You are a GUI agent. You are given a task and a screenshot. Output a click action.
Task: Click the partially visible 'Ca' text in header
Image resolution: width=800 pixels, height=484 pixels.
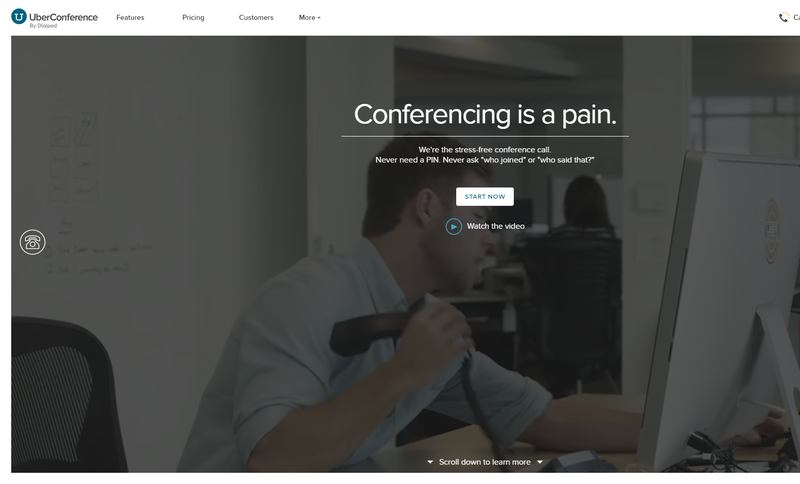click(x=796, y=17)
